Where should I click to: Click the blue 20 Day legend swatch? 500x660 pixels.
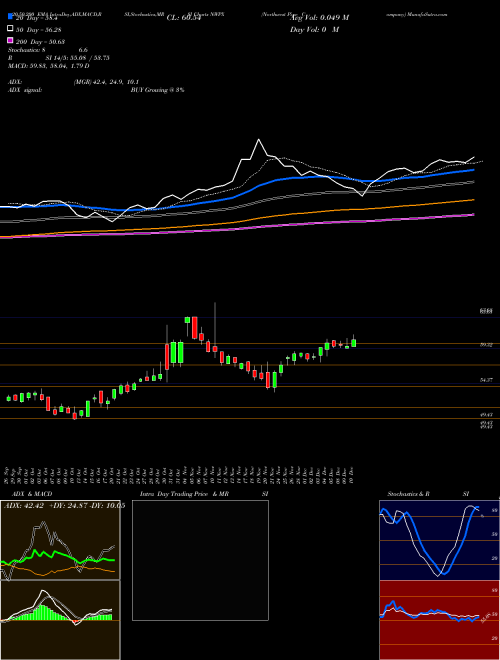point(10,17)
